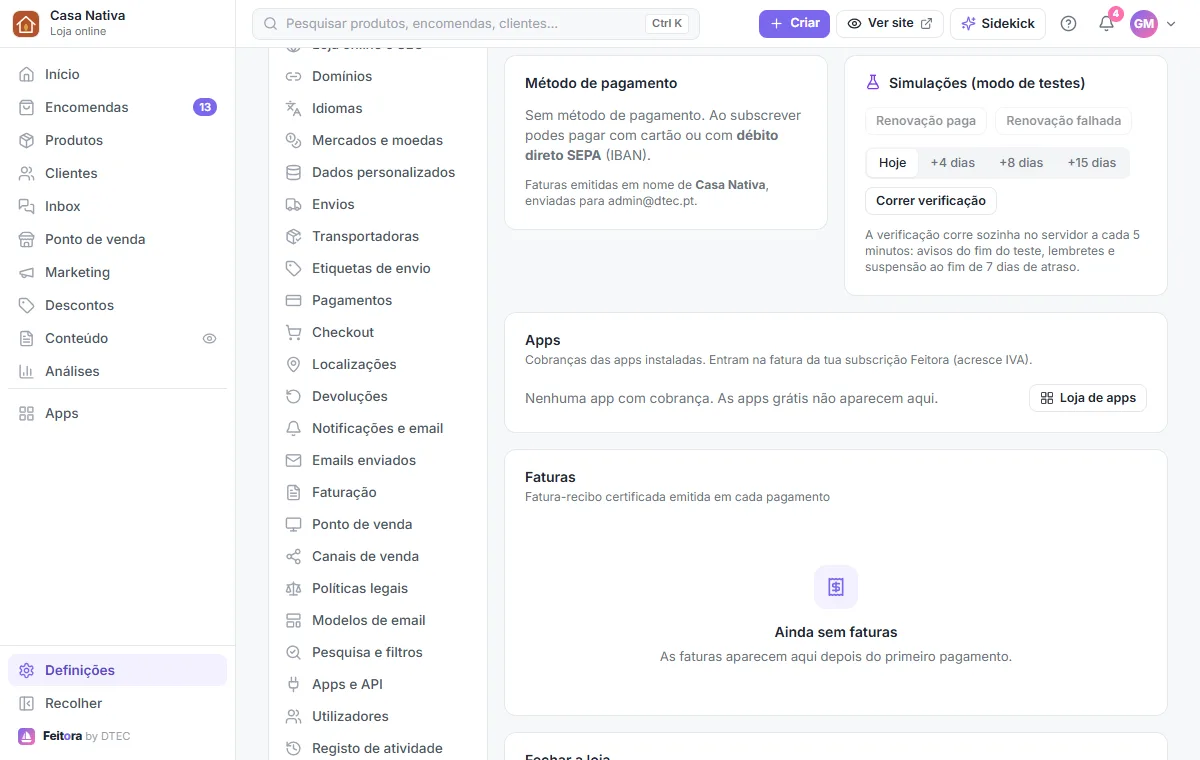Viewport: 1200px width, 760px height.
Task: Click the Simulações flask icon
Action: point(873,83)
